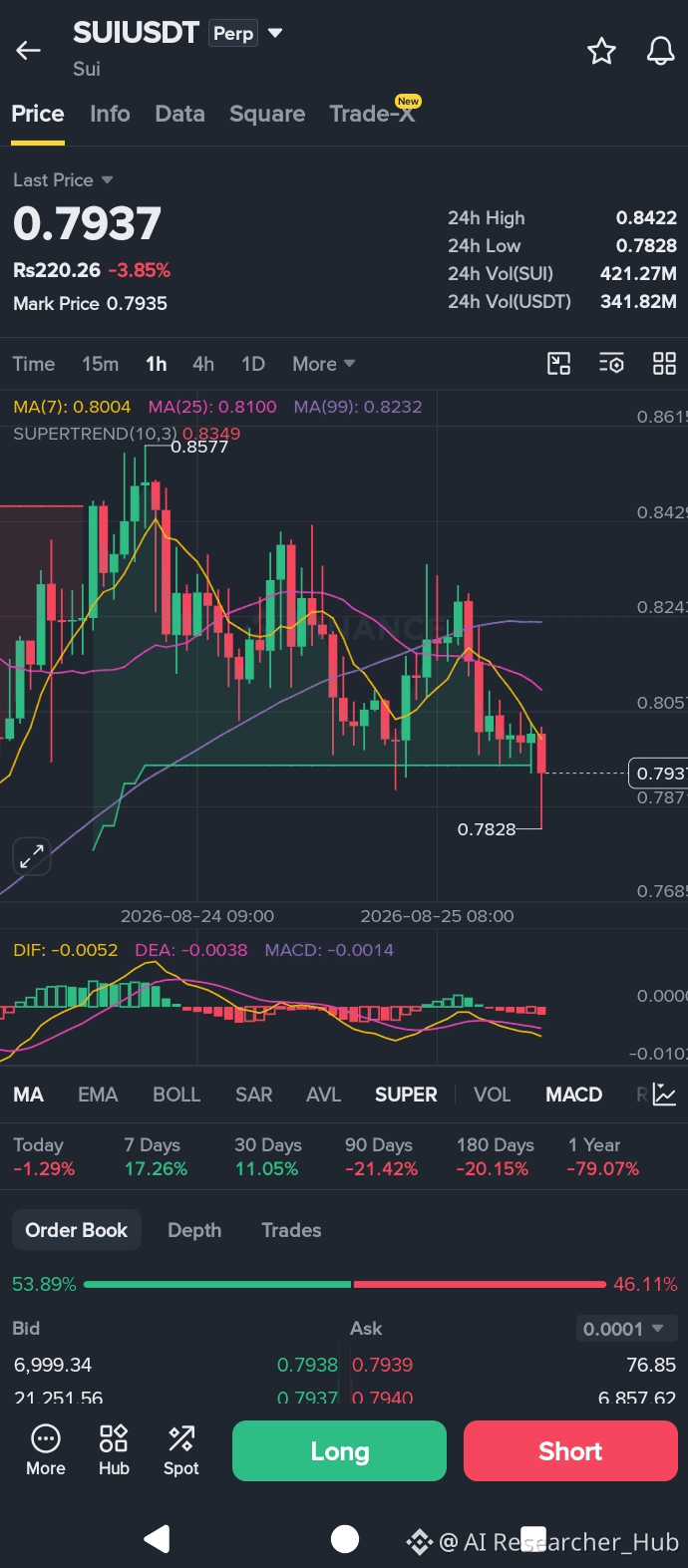The width and height of the screenshot is (688, 1568).
Task: Add SUIUSDT to favorites with star icon
Action: [x=601, y=51]
